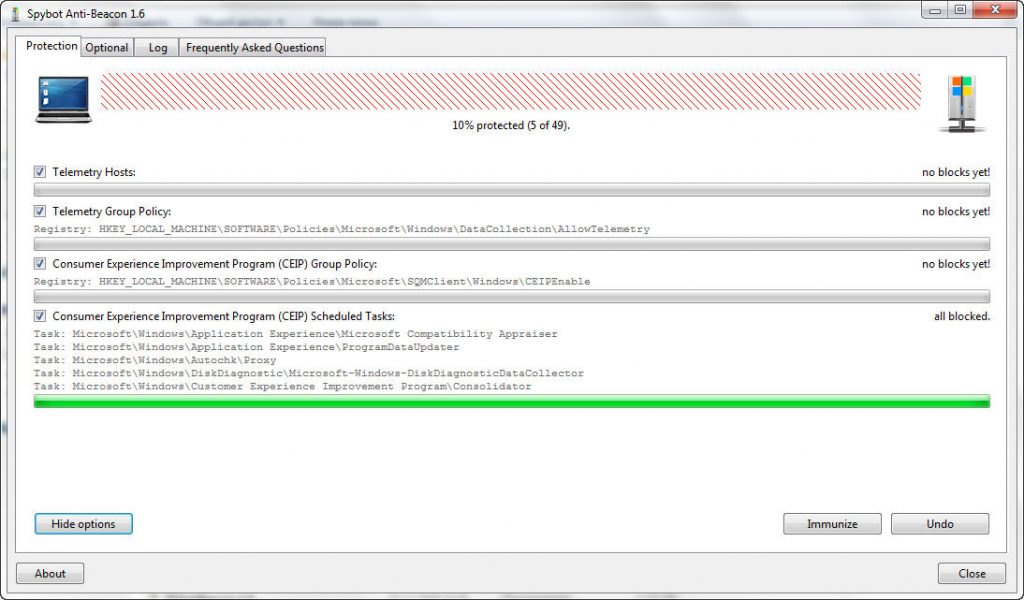Toggle the CEIP Group Policy checkbox

40,263
